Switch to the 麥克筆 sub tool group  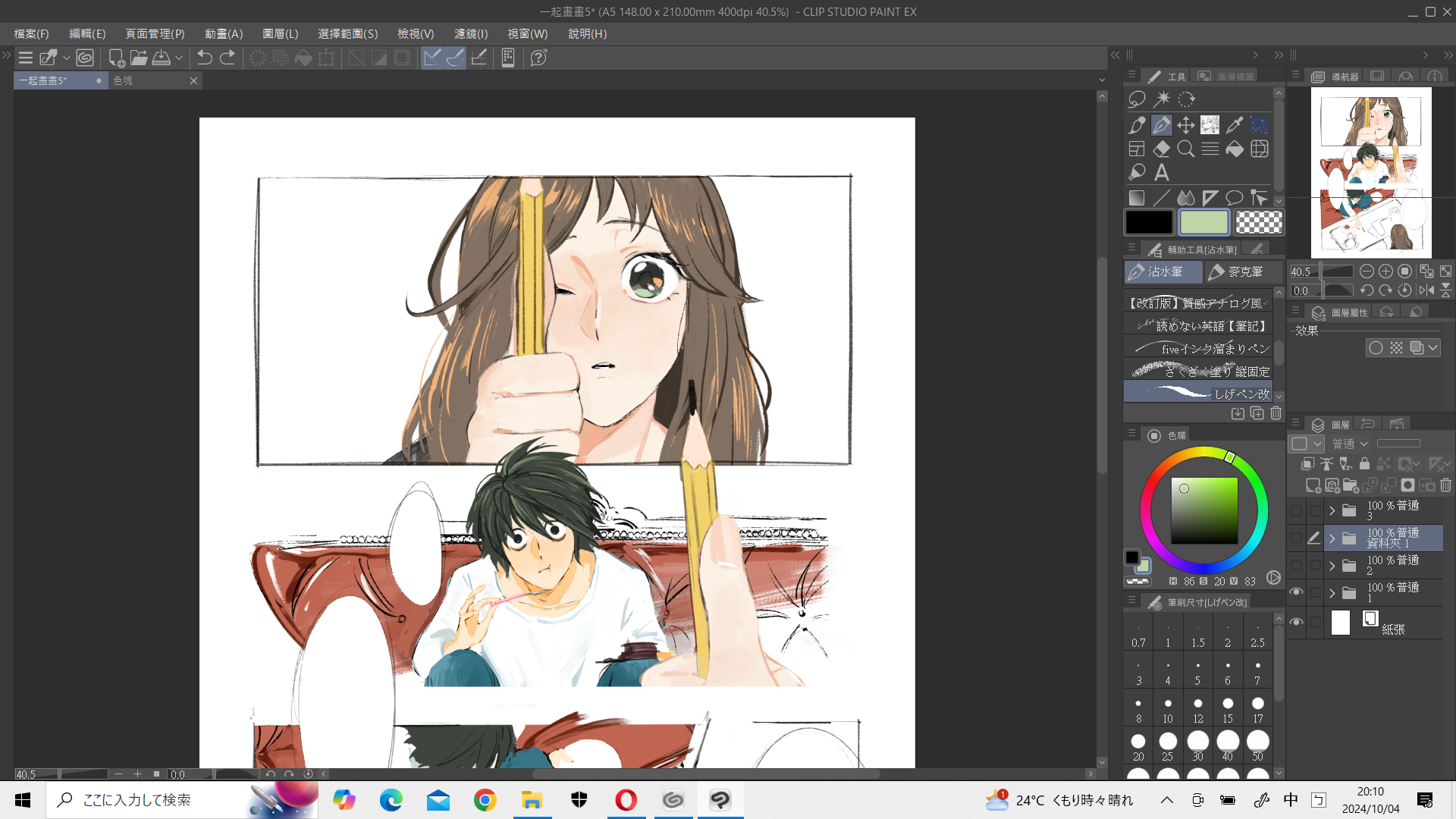point(1244,271)
